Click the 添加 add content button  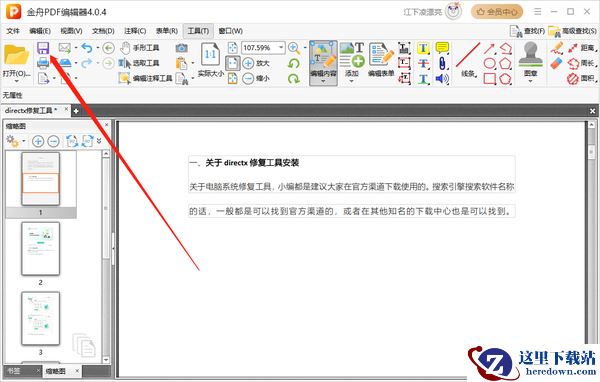point(352,59)
